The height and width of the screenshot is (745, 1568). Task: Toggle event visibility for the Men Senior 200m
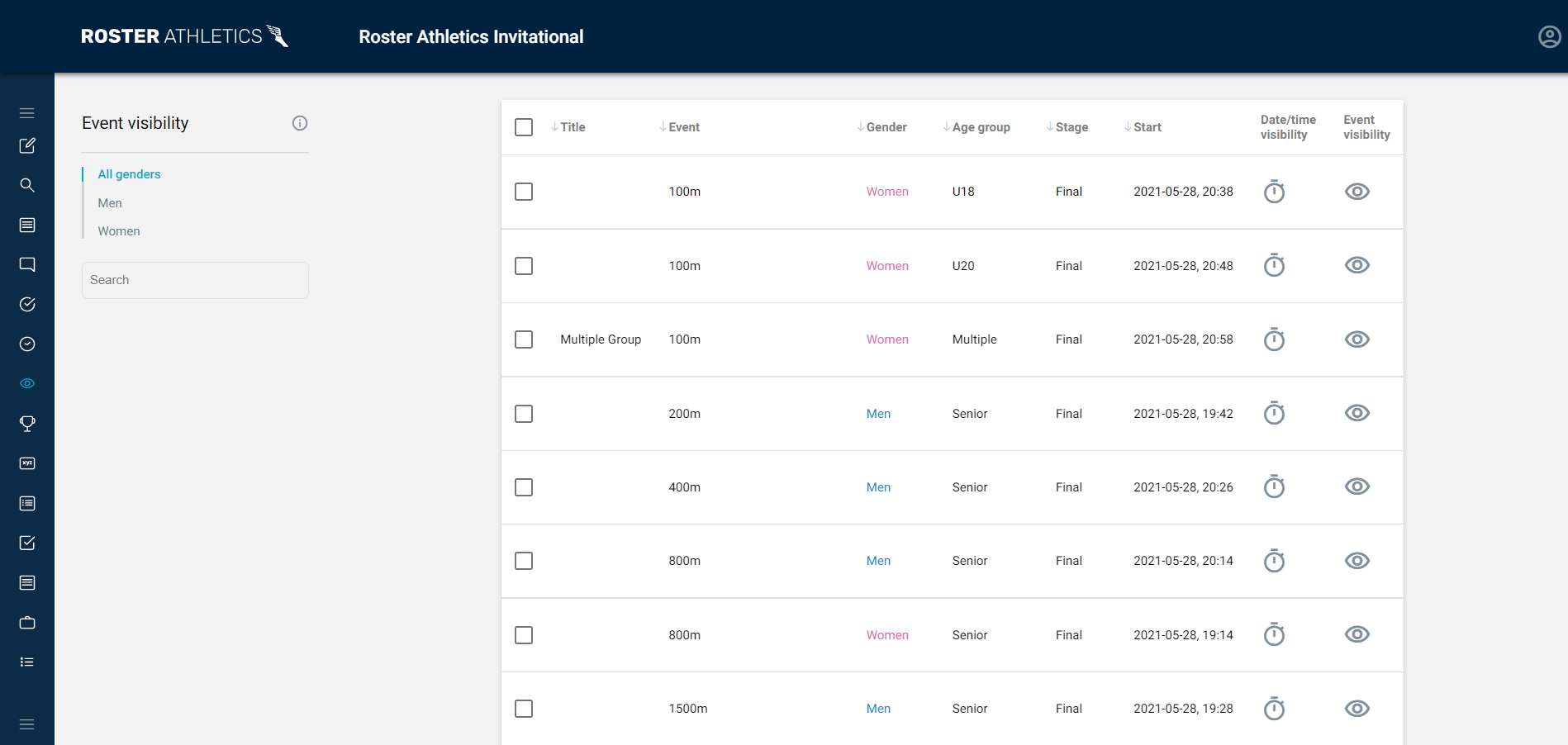1357,413
